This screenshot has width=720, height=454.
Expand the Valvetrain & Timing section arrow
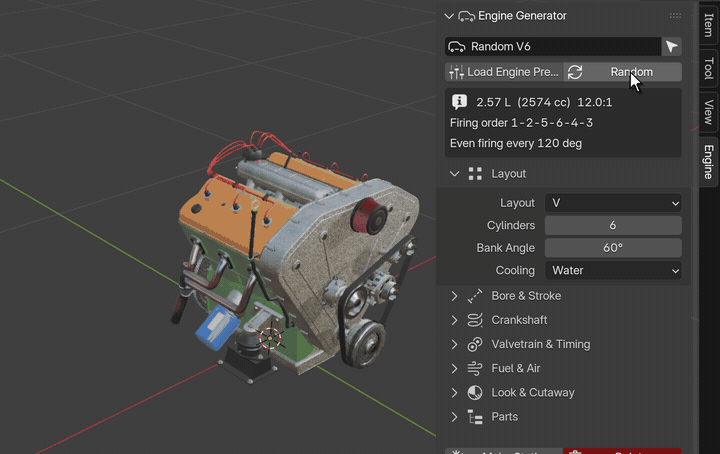(454, 344)
